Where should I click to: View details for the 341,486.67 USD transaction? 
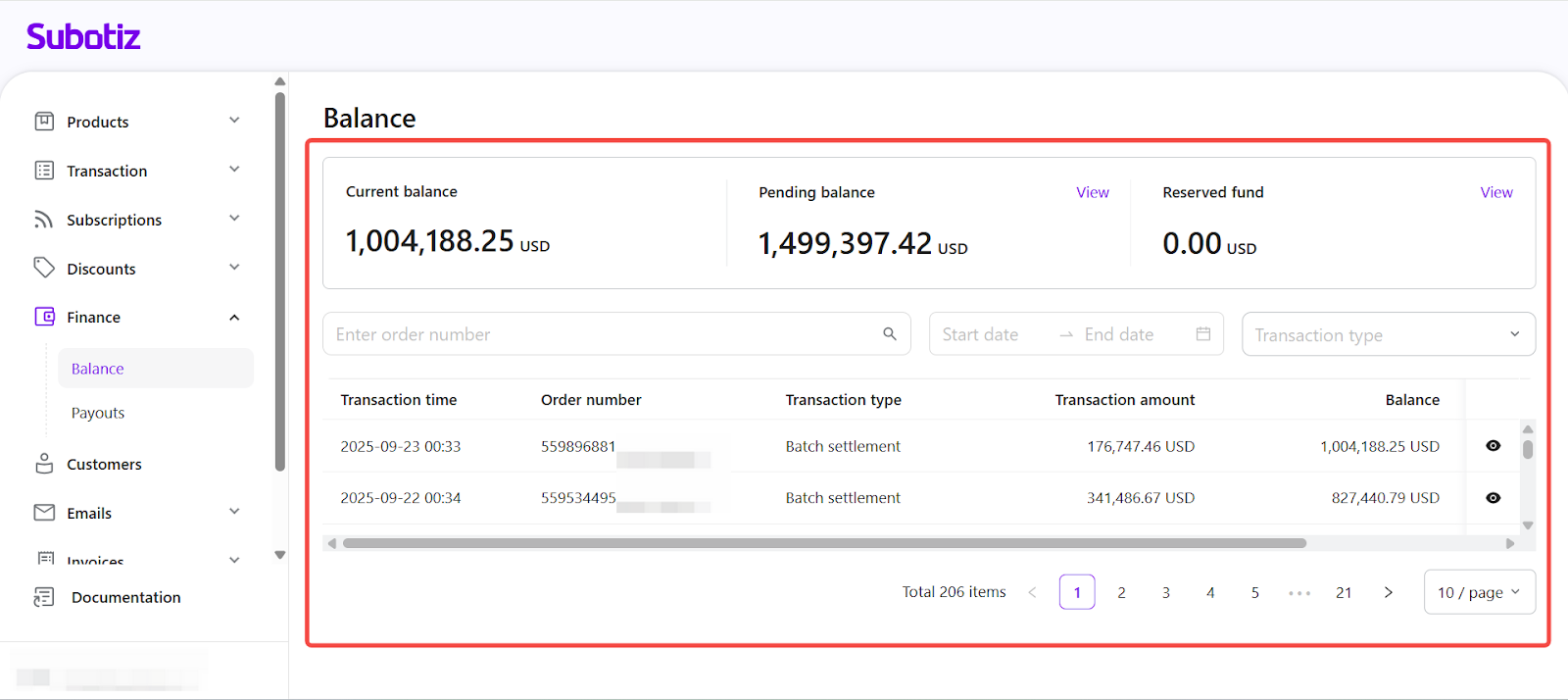coord(1493,498)
